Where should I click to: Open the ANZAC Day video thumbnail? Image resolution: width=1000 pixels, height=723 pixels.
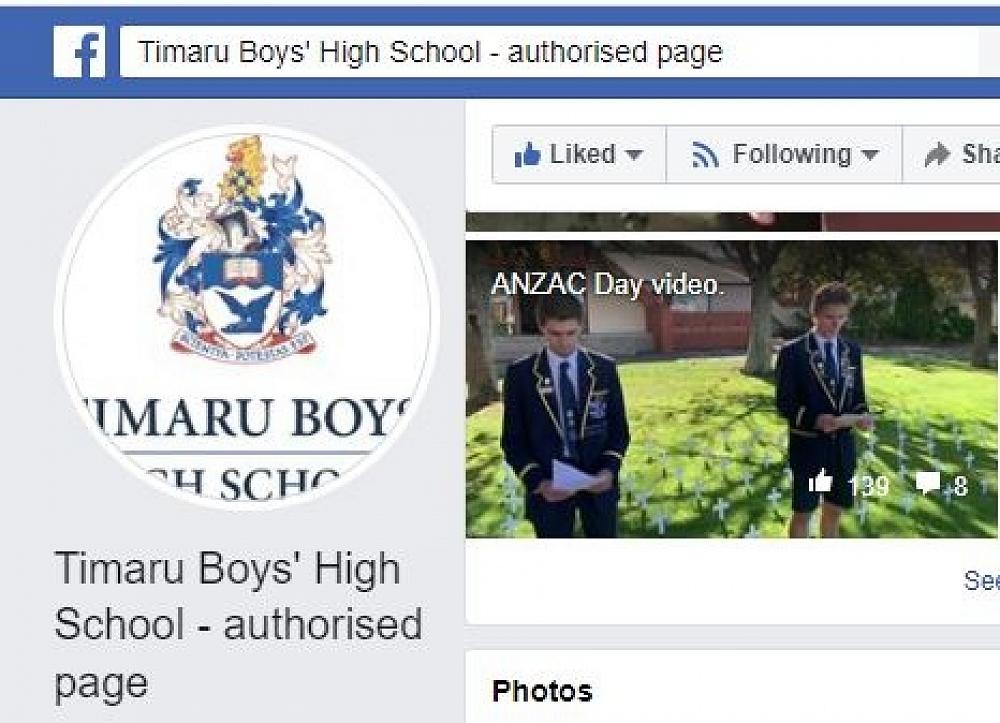tap(732, 389)
